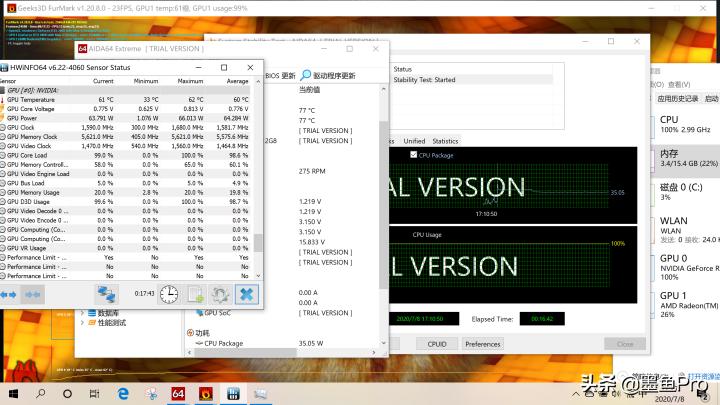
Task: Select the GPU Memory Clock row
Action: click(x=125, y=136)
